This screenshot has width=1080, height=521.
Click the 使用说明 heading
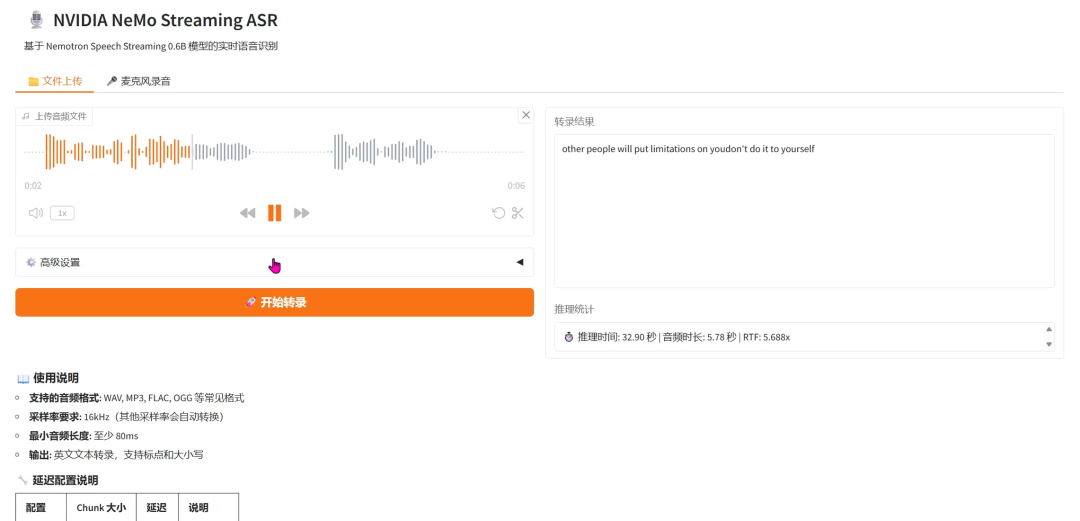[56, 378]
